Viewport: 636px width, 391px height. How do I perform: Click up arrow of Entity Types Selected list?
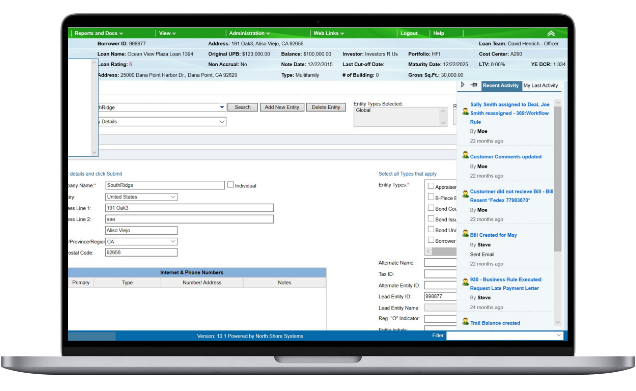[x=443, y=111]
